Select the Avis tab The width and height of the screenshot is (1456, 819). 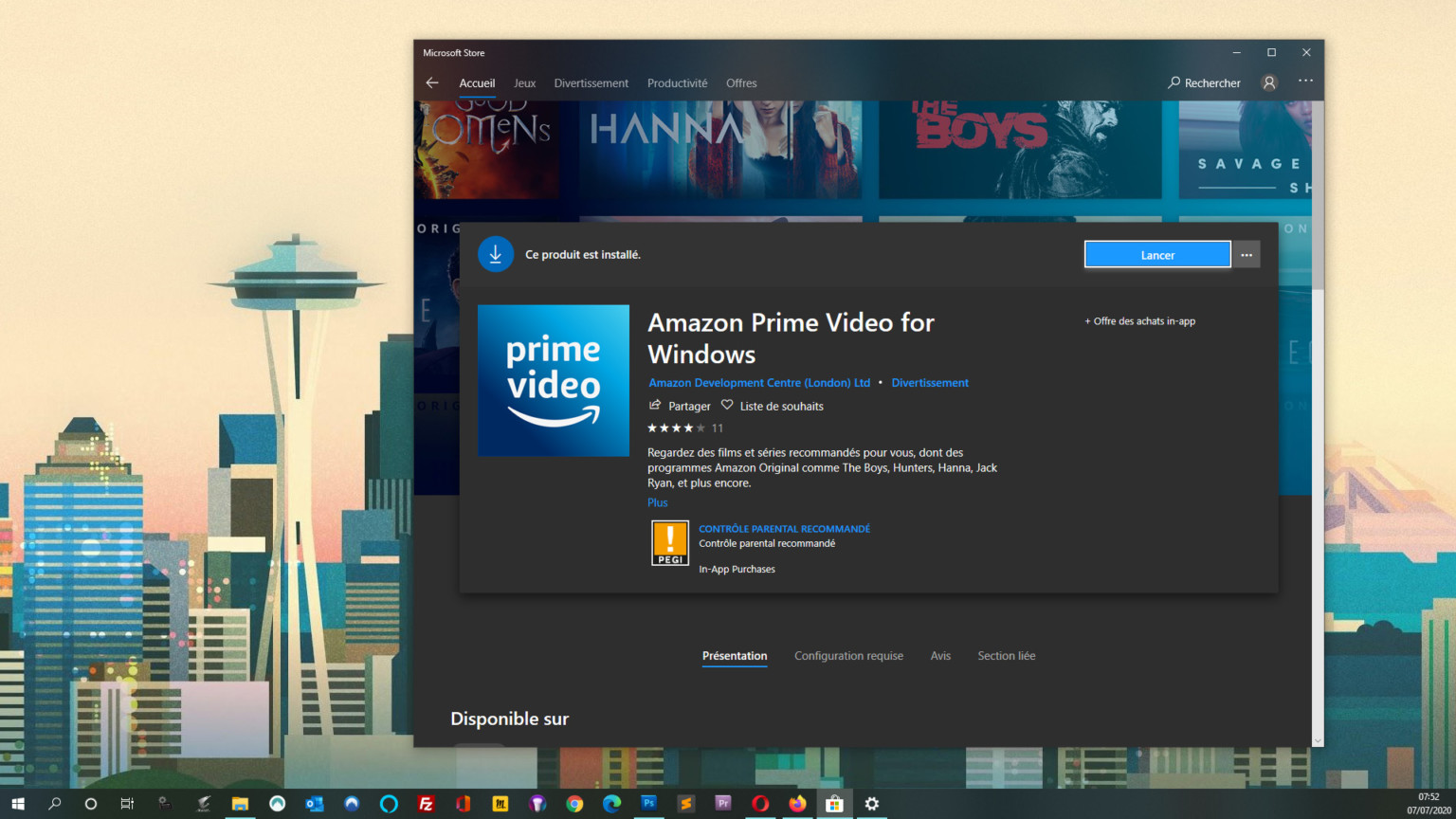(940, 655)
